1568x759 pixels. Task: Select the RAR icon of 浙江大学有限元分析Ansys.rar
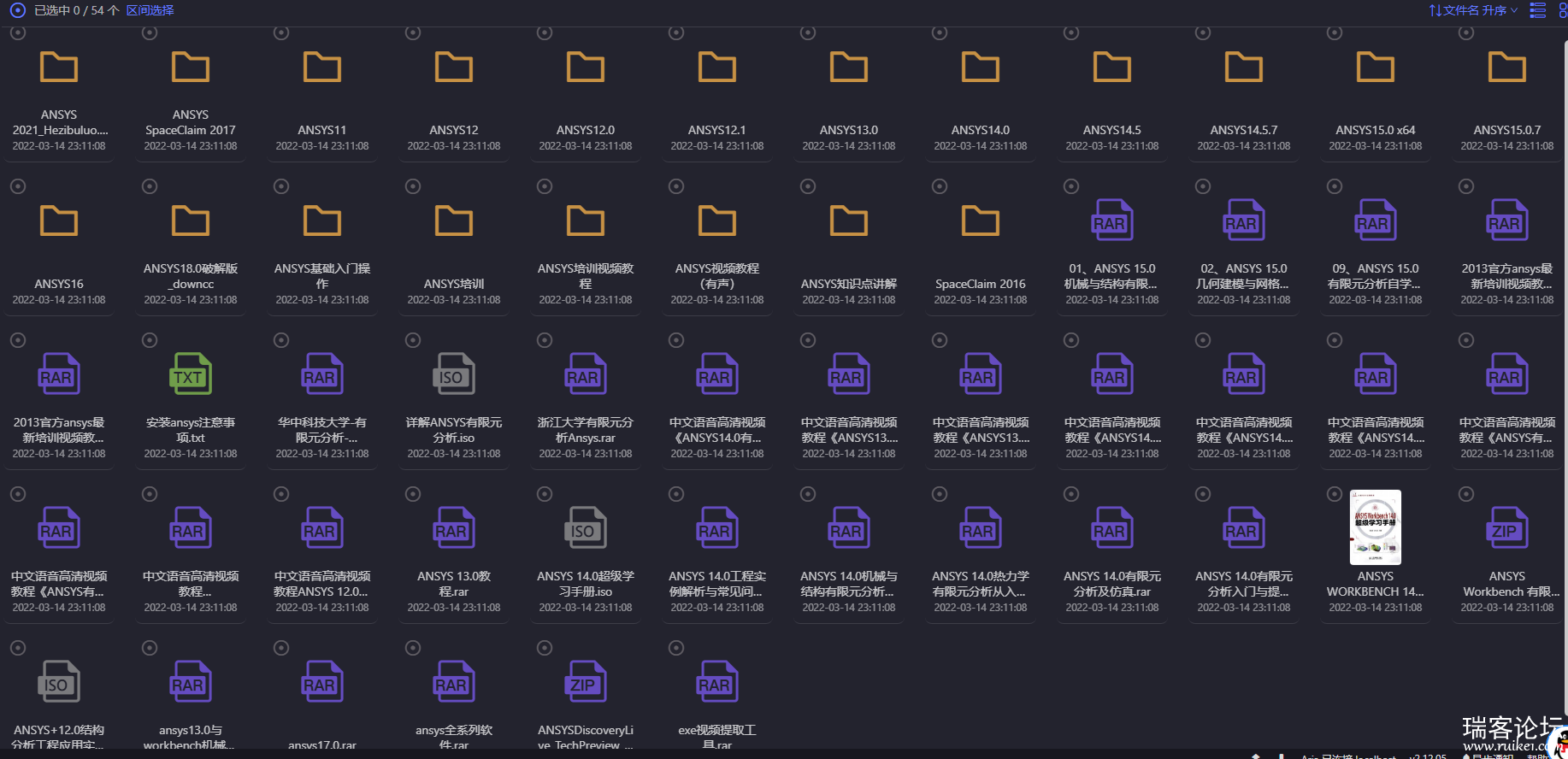(x=586, y=374)
